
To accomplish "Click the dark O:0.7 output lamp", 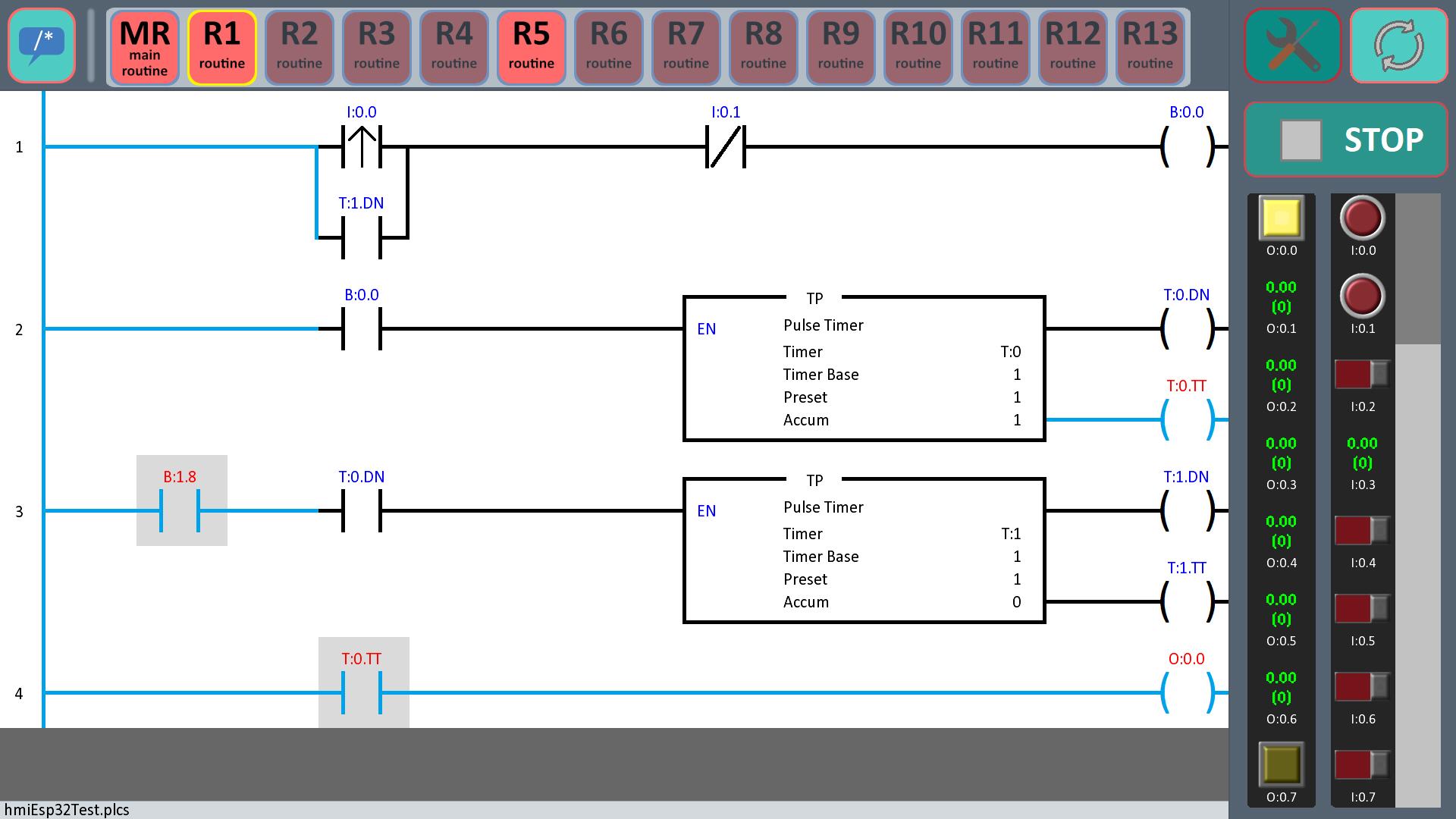I will click(x=1282, y=764).
